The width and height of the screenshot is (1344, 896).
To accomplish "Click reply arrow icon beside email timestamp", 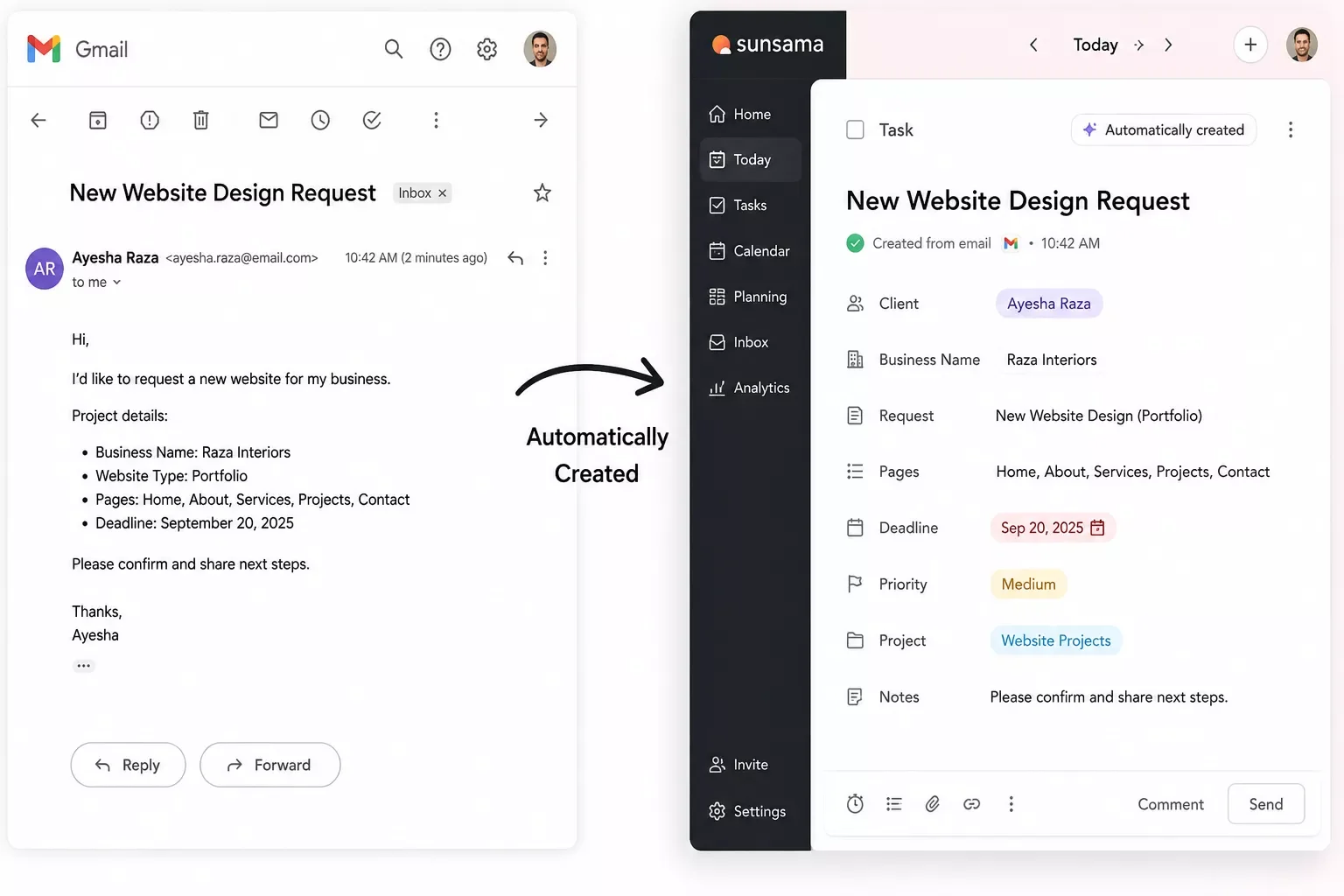I will coord(515,258).
